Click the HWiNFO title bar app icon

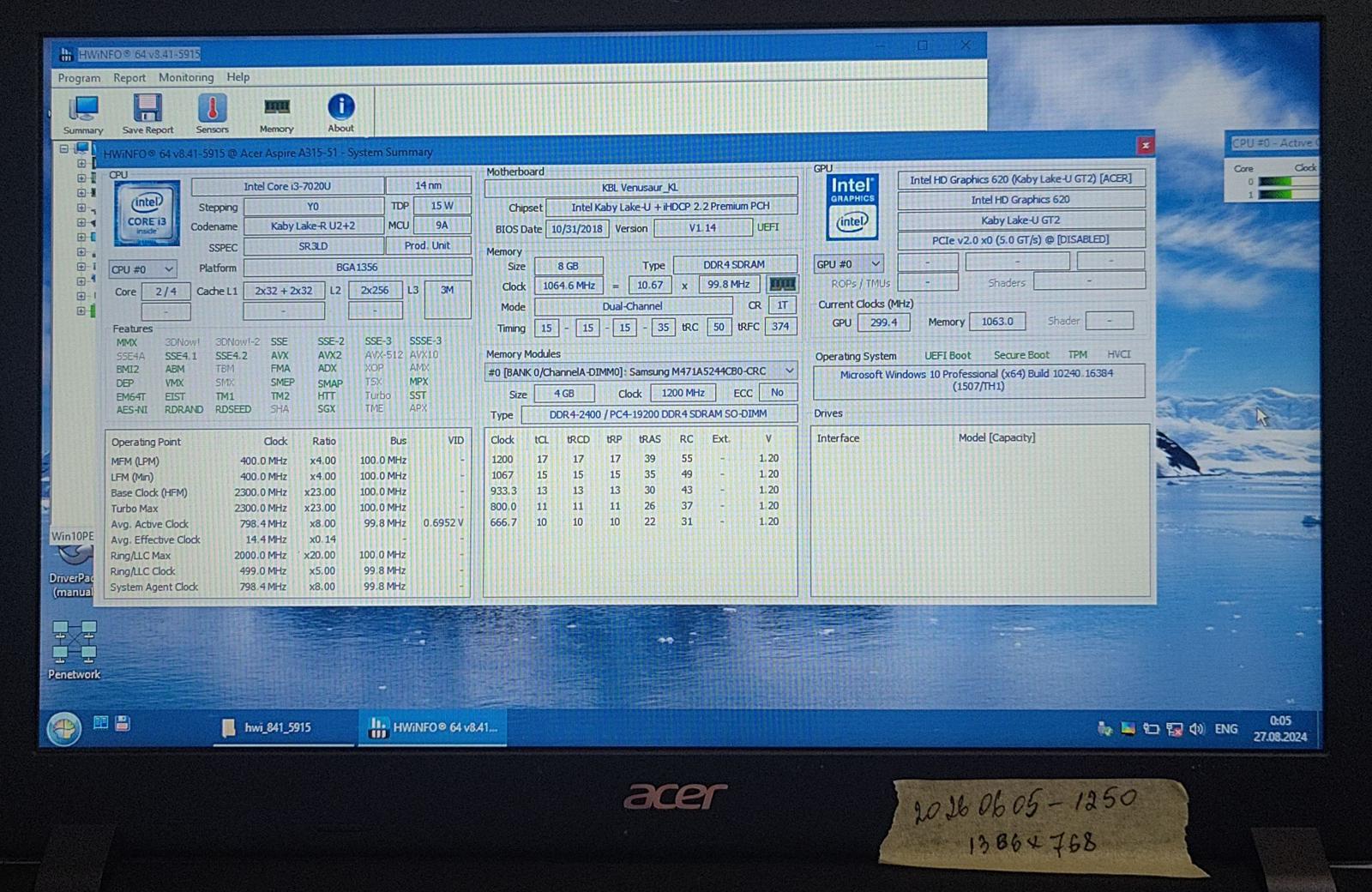66,54
